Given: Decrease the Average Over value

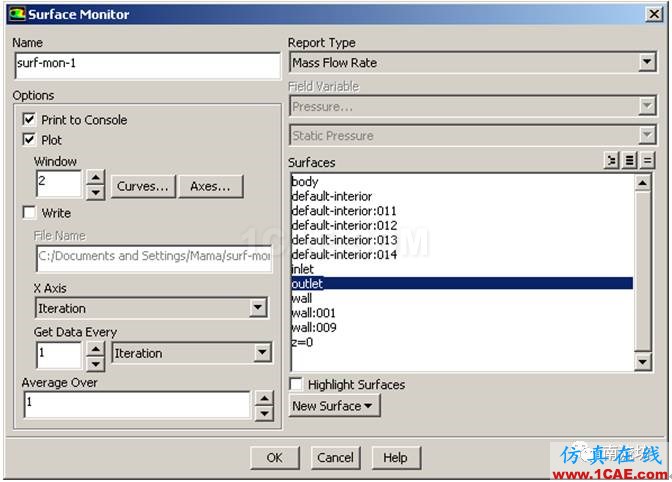Looking at the screenshot, I should 264,414.
